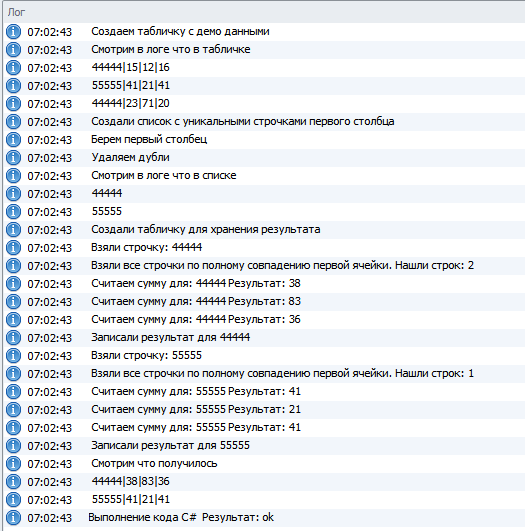Click info icon beside "Записали результат для 44444"
The image size is (525, 531).
pyautogui.click(x=14, y=338)
